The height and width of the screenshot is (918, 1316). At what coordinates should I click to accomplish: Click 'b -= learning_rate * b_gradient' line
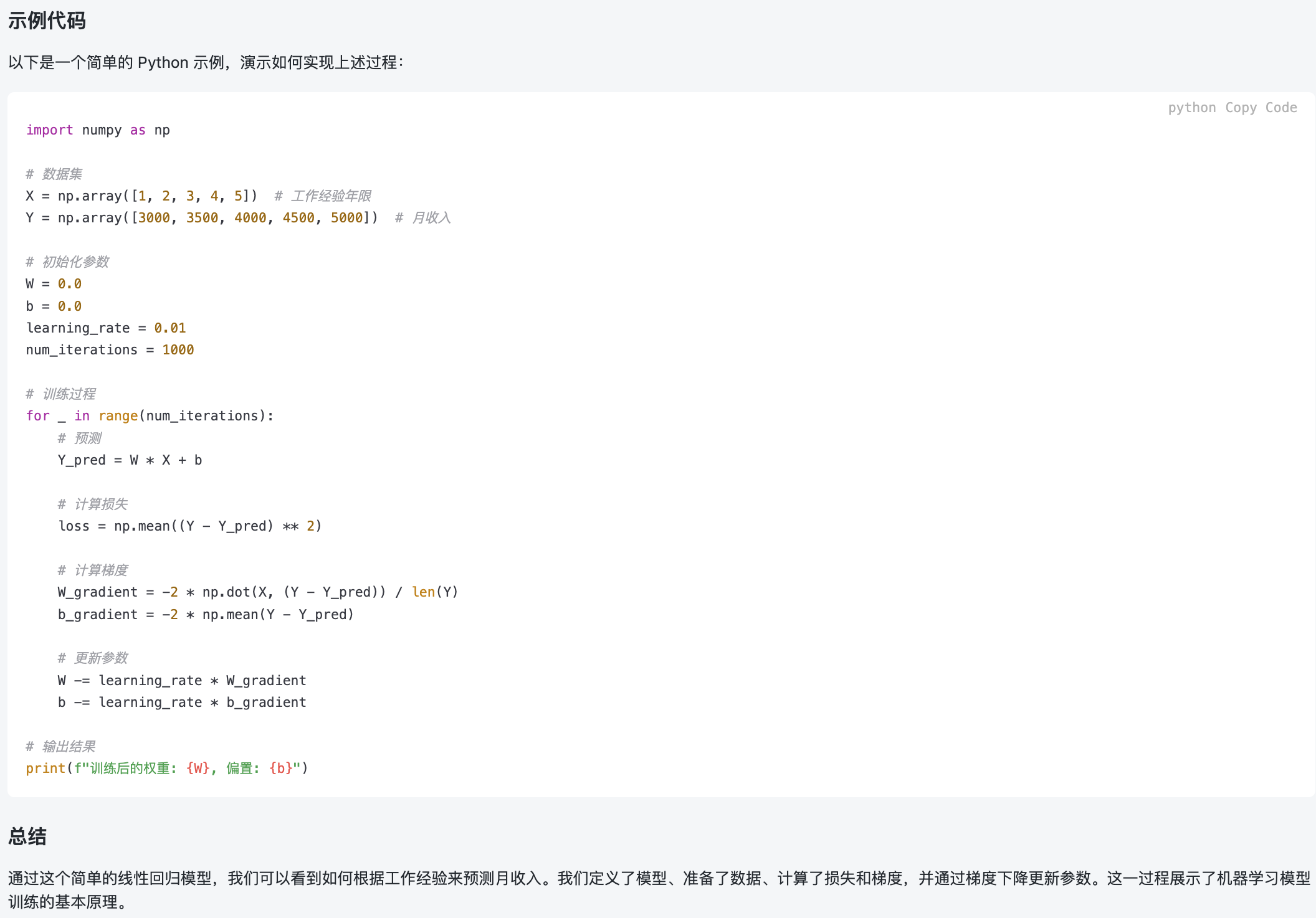[x=182, y=703]
